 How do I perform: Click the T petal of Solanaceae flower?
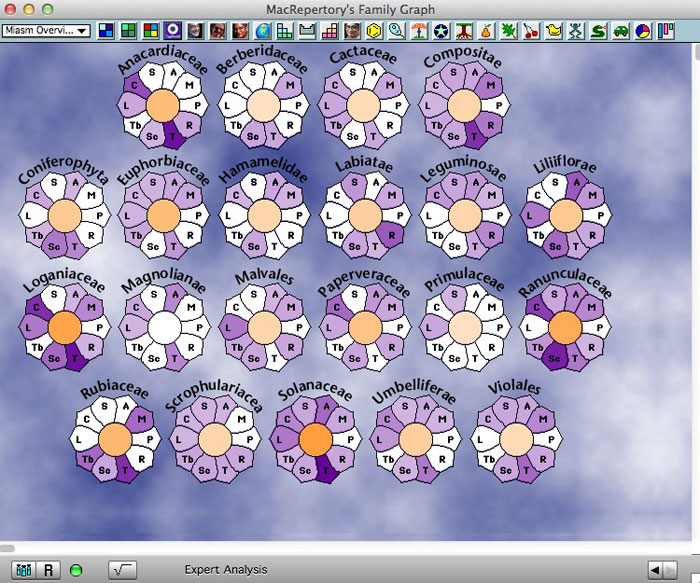coord(325,470)
